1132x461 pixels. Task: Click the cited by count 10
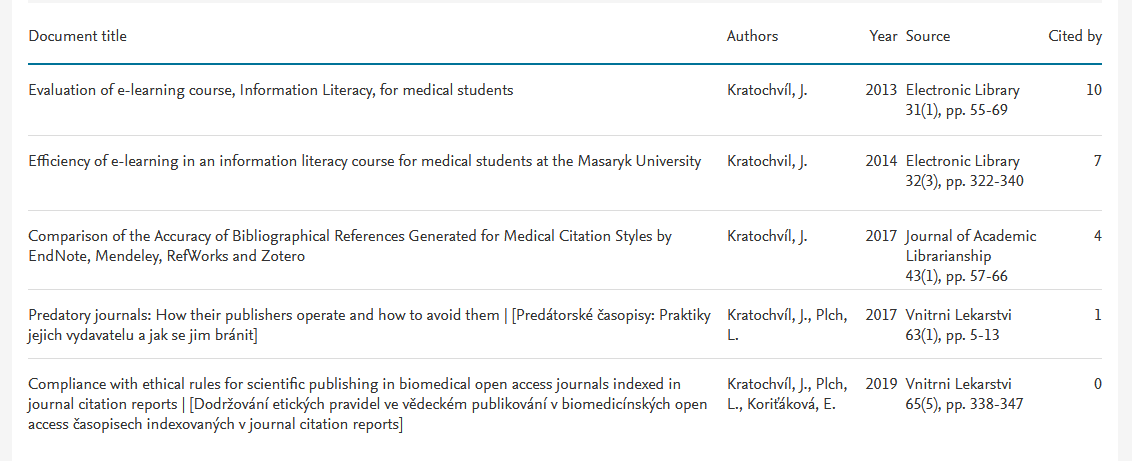pos(1094,90)
